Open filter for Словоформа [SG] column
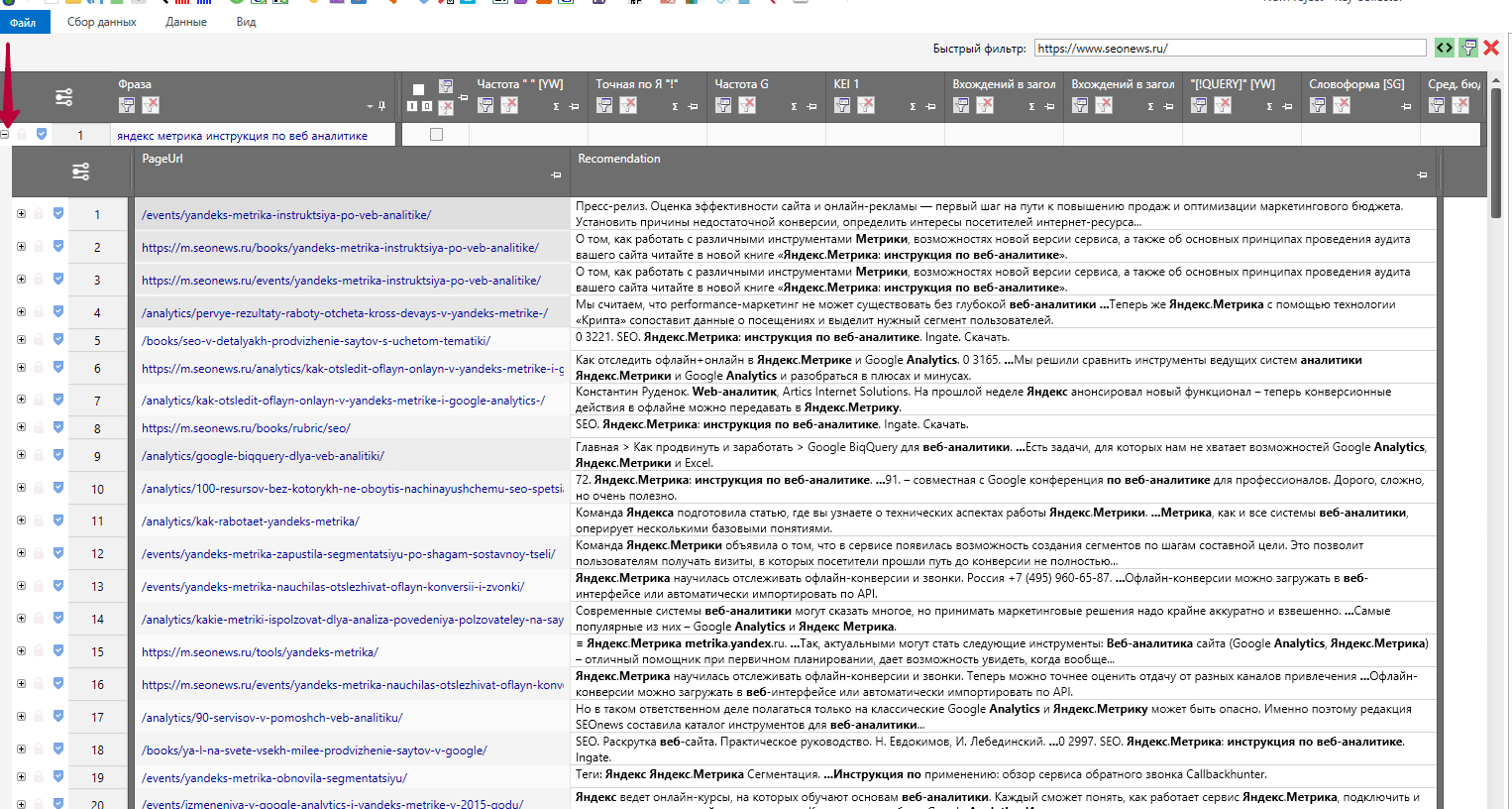Image resolution: width=1512 pixels, height=809 pixels. [x=1318, y=105]
